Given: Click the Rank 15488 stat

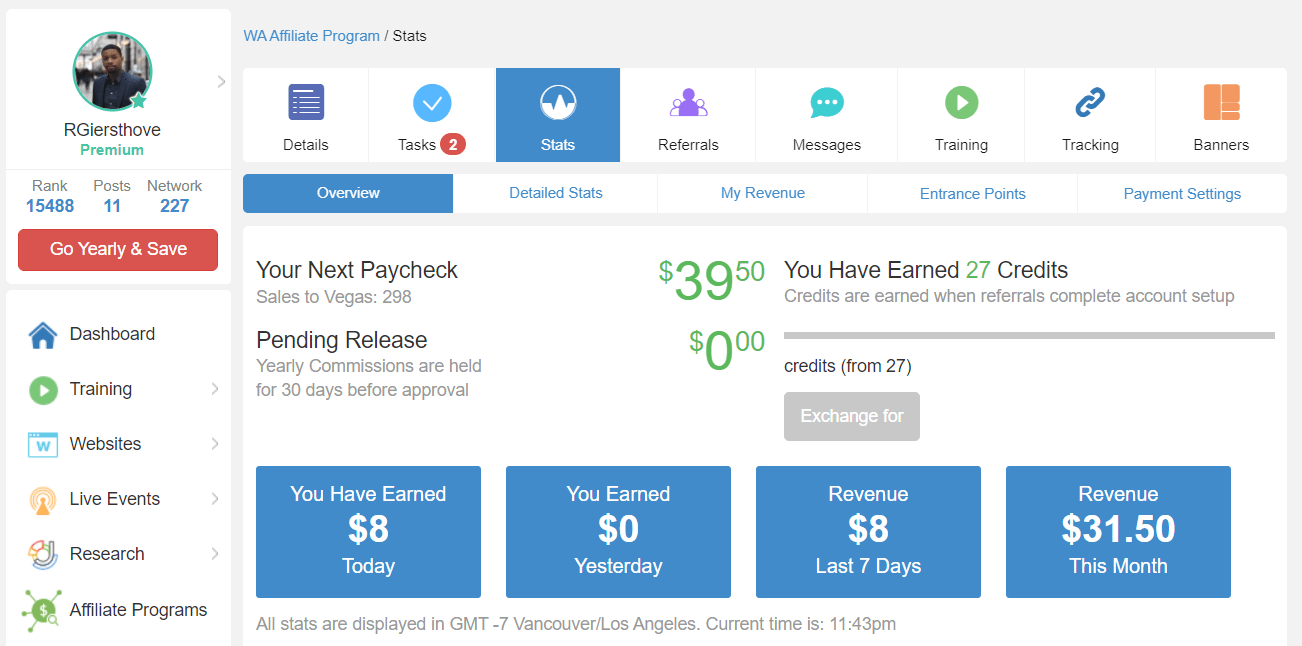Looking at the screenshot, I should click(x=50, y=196).
